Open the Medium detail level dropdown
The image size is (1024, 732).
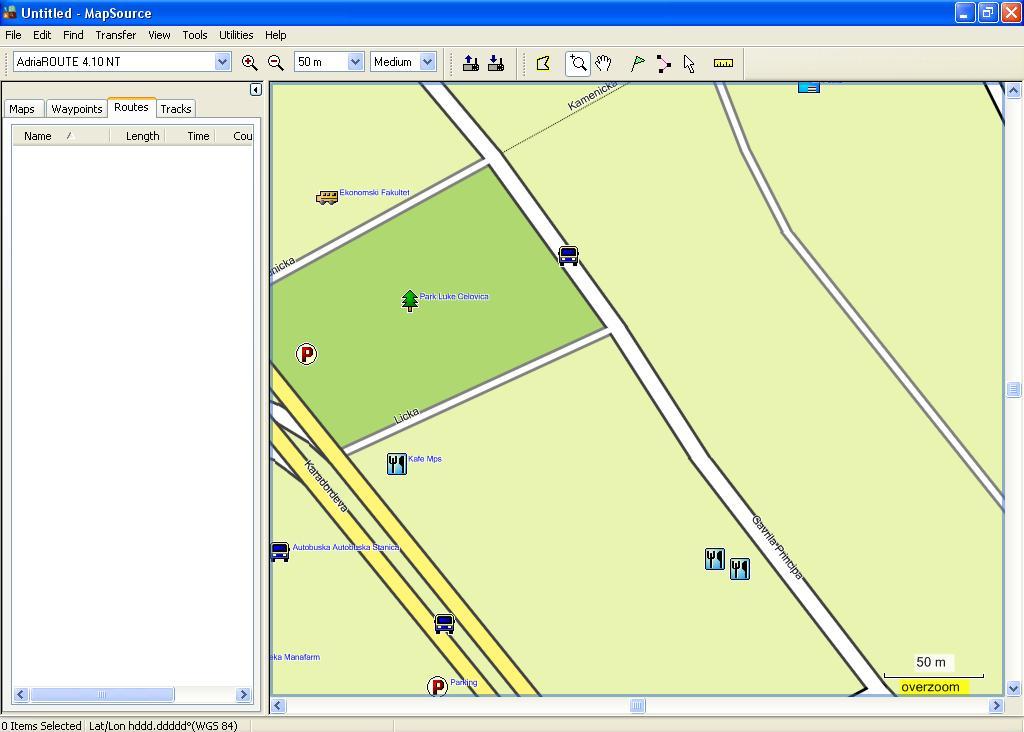pos(427,62)
